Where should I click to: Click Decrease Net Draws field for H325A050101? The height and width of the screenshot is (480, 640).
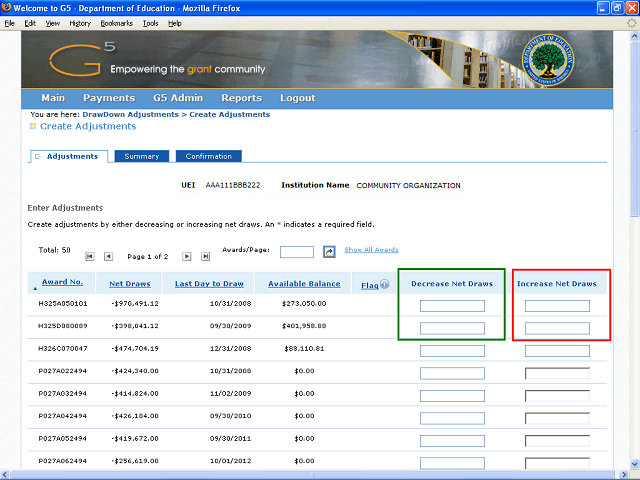tap(452, 306)
